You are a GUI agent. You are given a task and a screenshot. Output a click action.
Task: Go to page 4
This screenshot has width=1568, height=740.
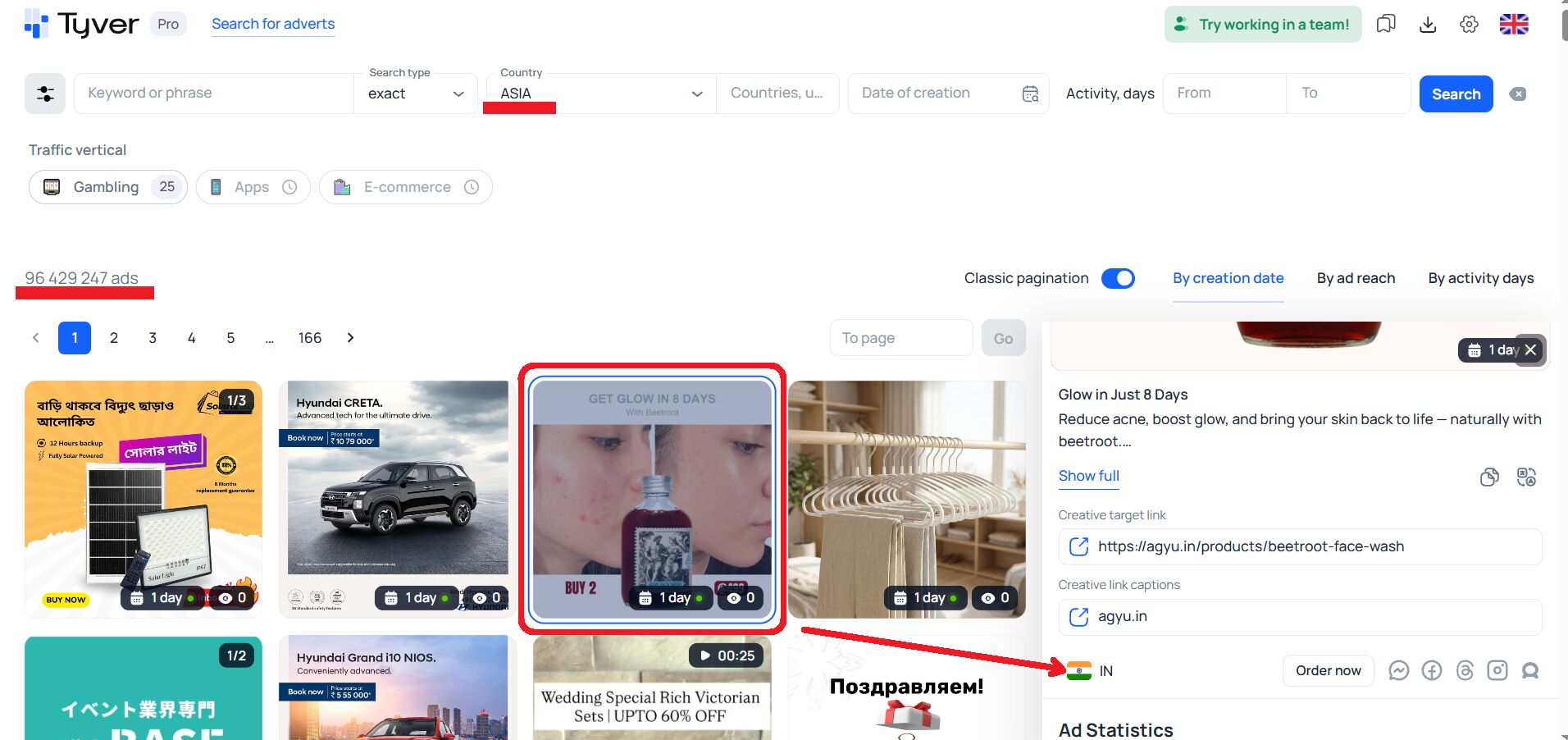coord(192,338)
